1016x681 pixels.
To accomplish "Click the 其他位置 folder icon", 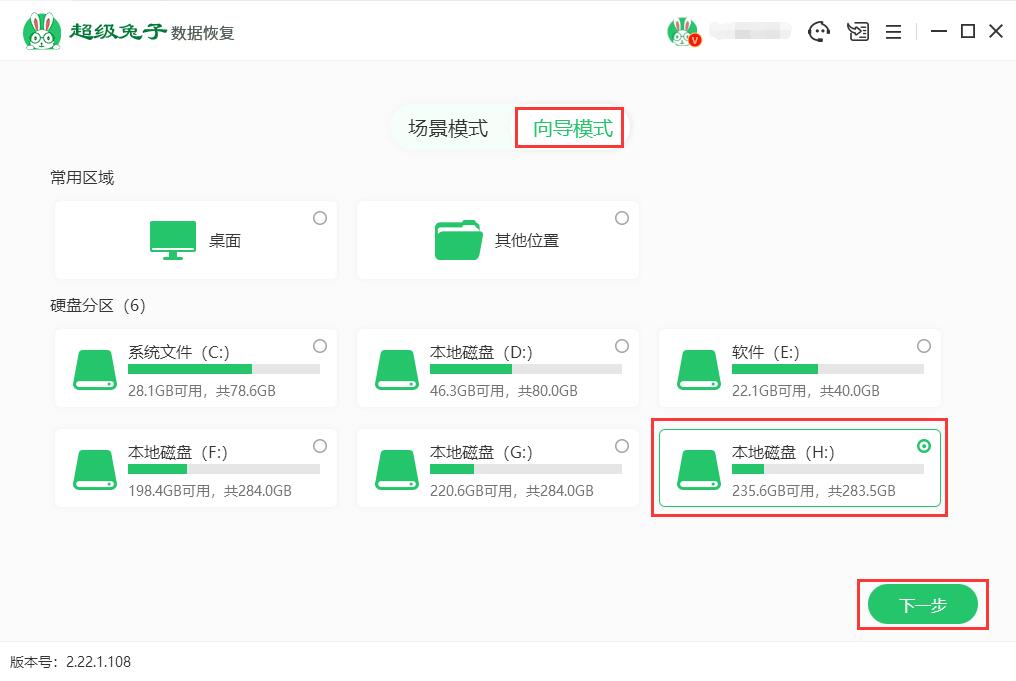I will click(459, 240).
